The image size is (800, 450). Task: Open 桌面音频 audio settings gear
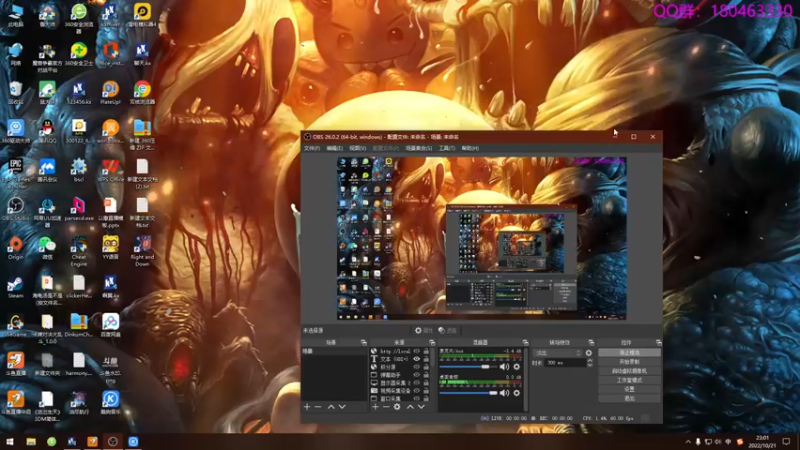point(516,393)
